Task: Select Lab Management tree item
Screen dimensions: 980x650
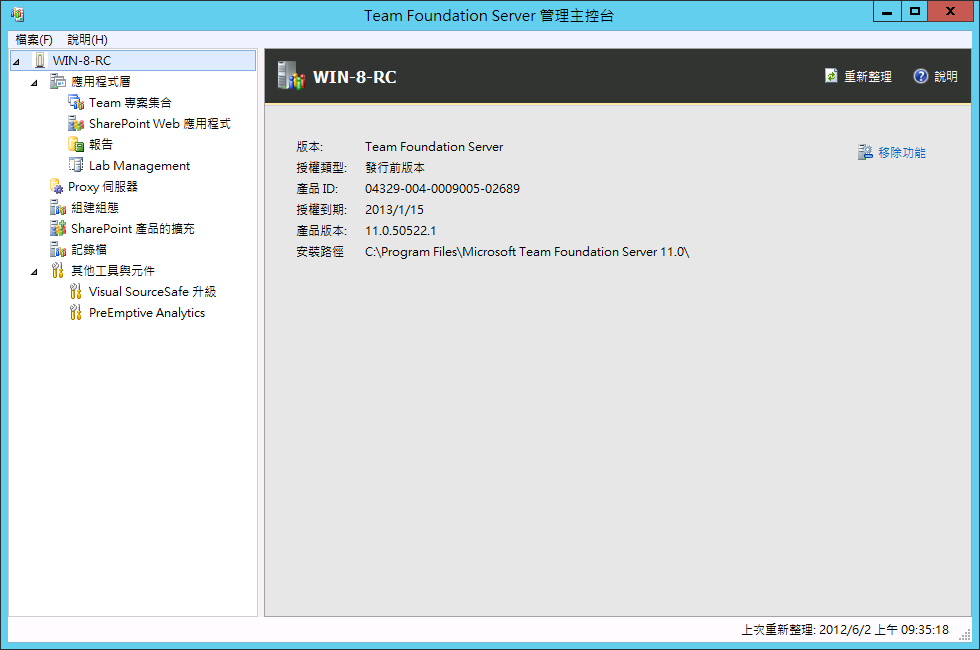Action: pyautogui.click(x=139, y=166)
